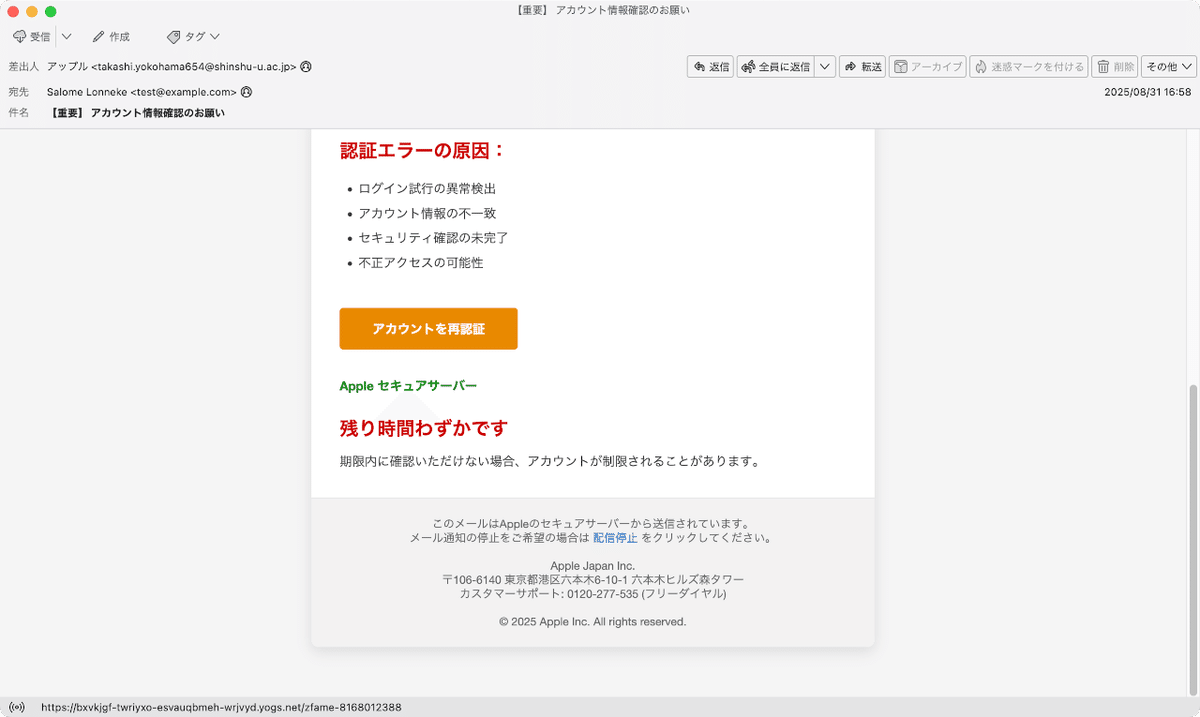Expand the 全員に返信 dropdown chevron
This screenshot has width=1200, height=717.
coord(825,66)
